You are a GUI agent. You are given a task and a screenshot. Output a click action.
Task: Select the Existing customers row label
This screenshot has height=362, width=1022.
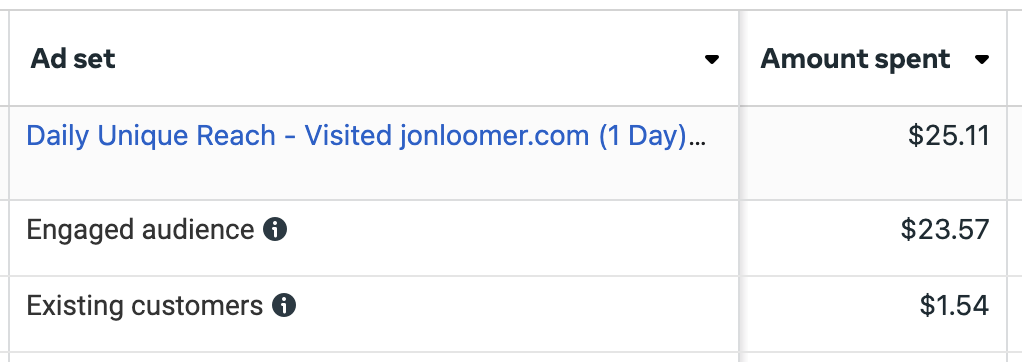tap(145, 306)
